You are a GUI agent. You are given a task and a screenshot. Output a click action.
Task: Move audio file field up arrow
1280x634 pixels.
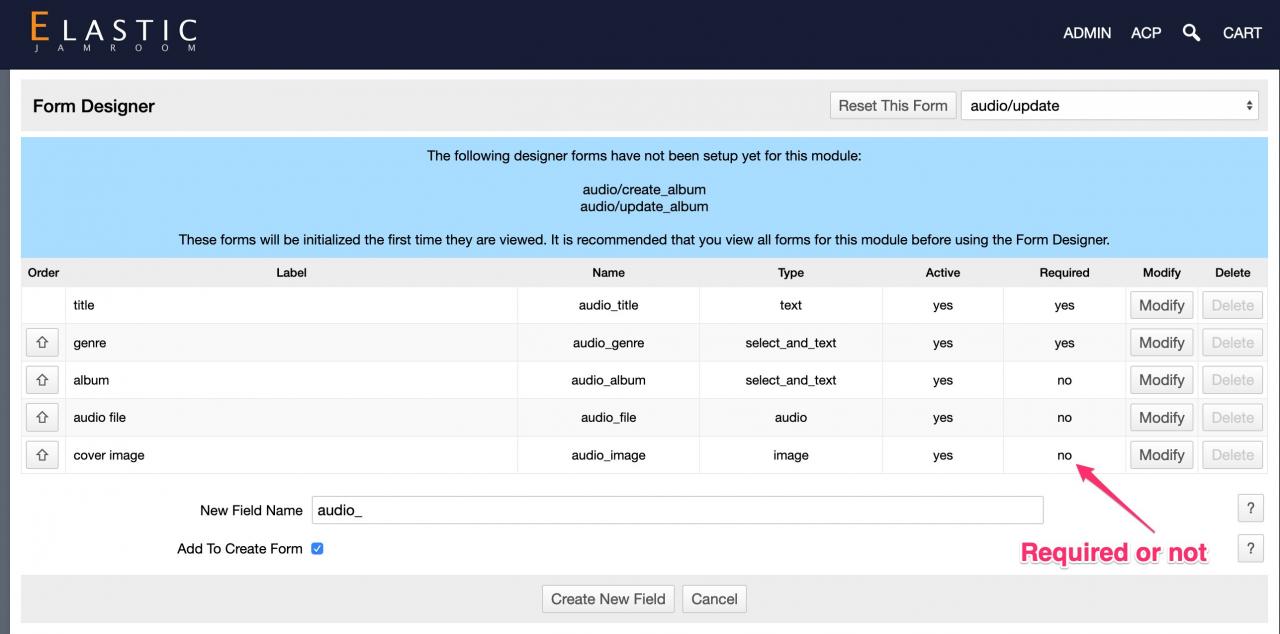pos(42,418)
